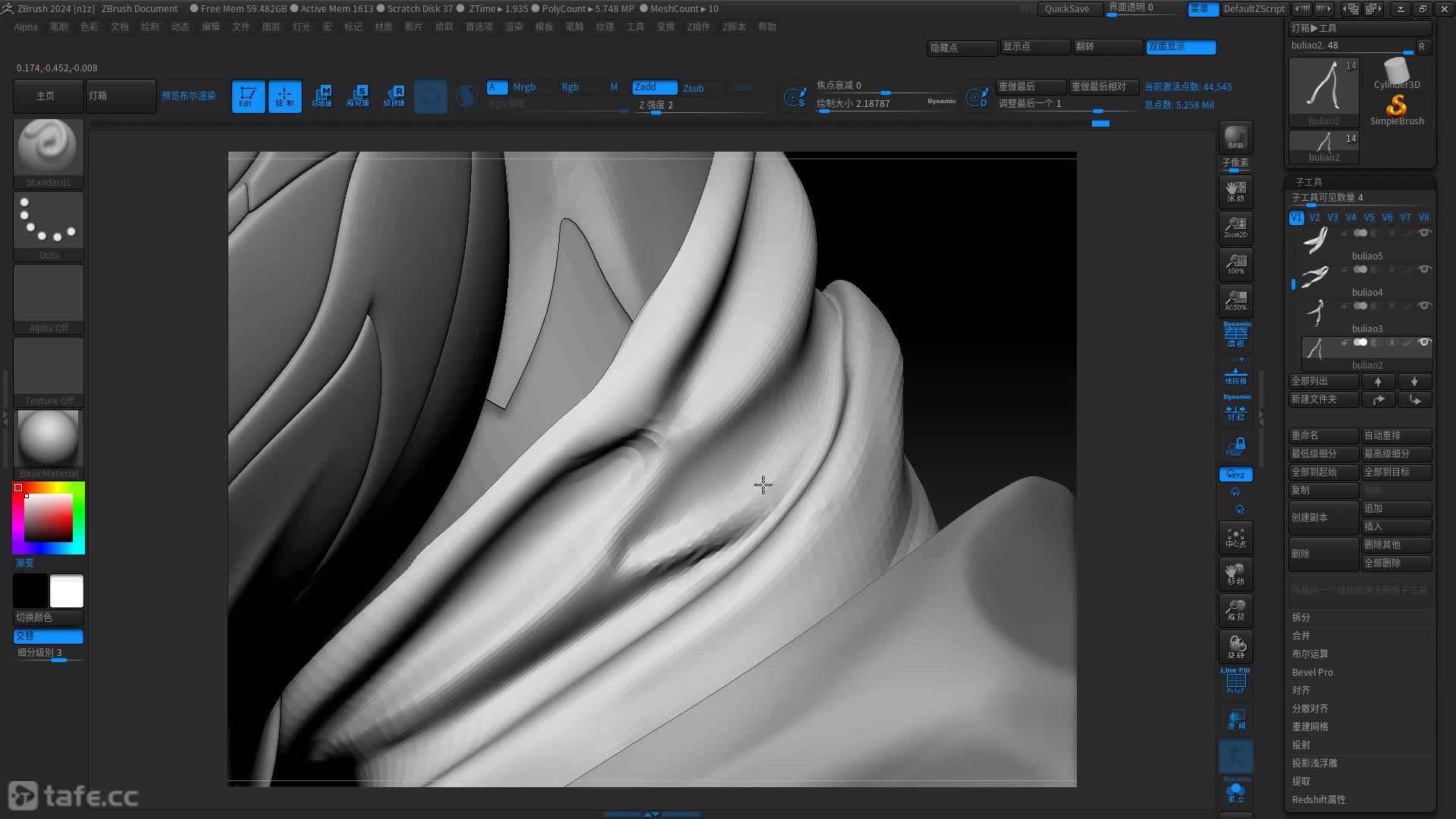
Task: Open the Texture Off selector
Action: pos(49,372)
